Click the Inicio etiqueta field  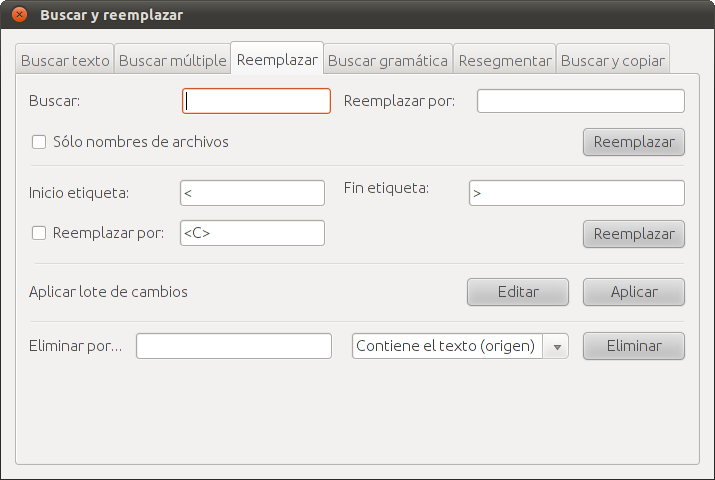click(252, 193)
